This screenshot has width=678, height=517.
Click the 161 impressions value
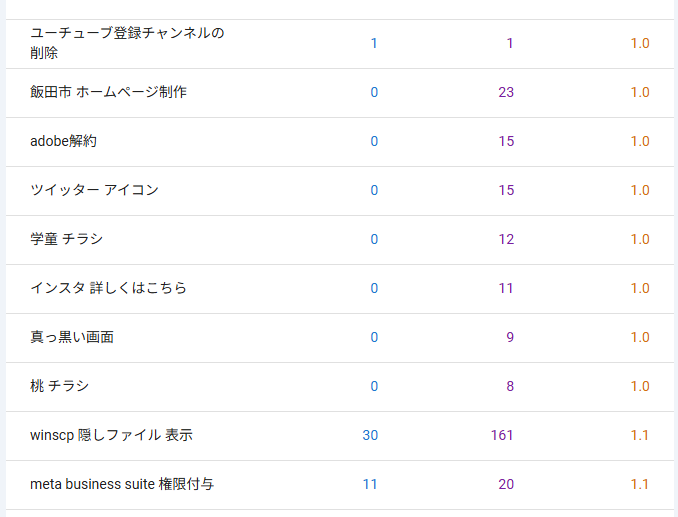[x=502, y=435]
